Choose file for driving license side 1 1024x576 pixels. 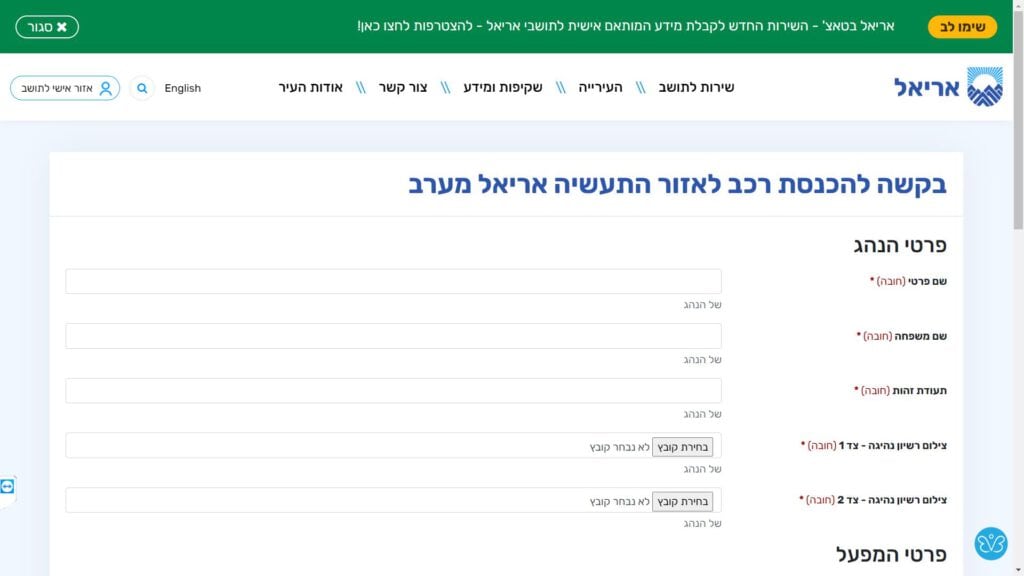tap(682, 446)
